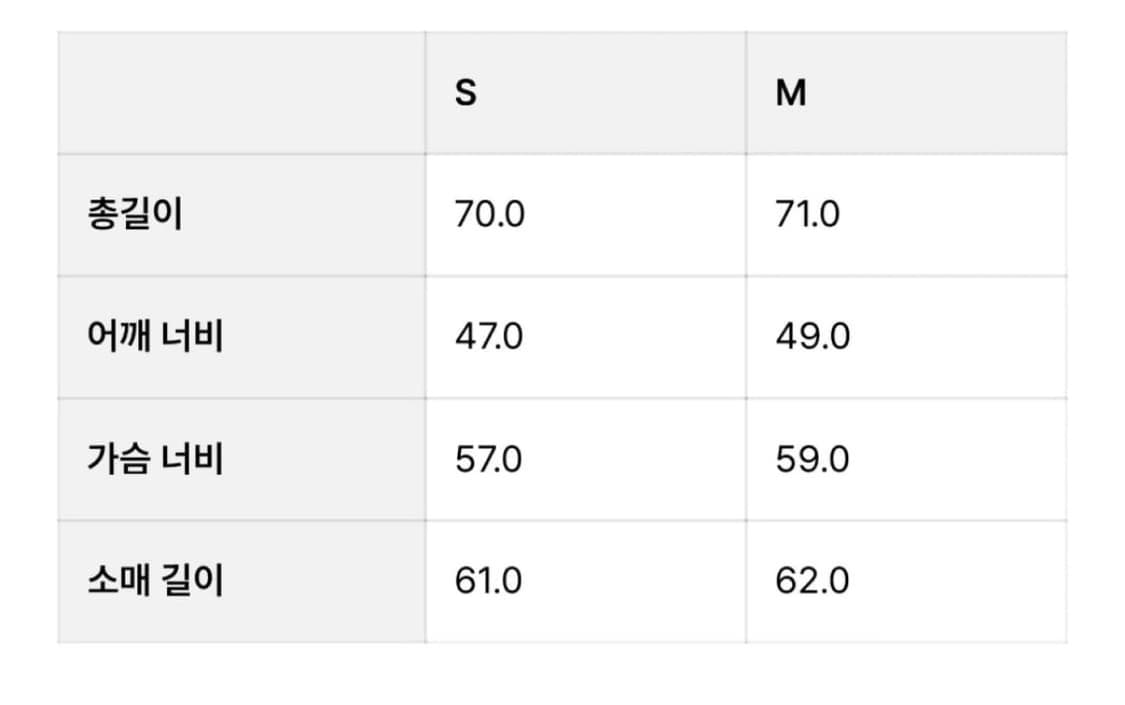Select the 소매 길이 row label

pyautogui.click(x=155, y=581)
